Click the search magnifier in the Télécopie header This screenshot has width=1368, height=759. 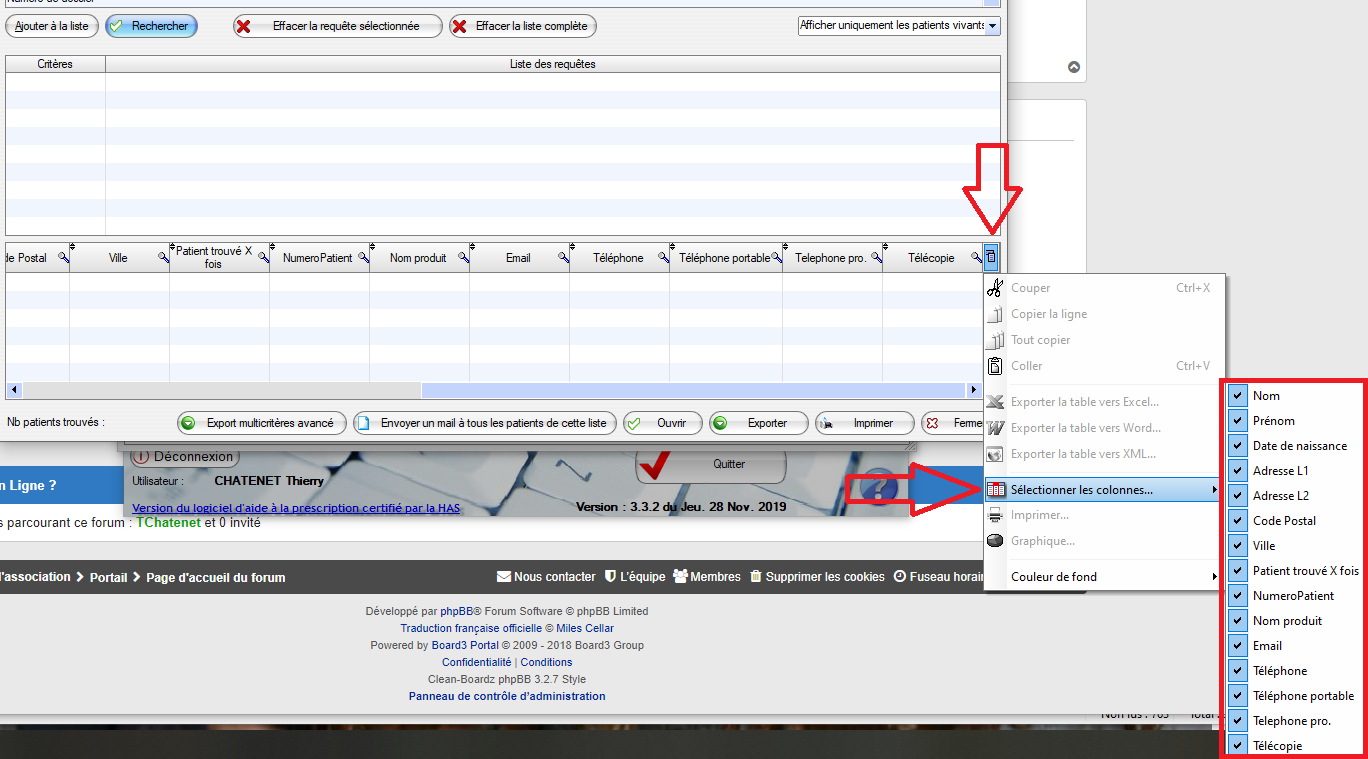976,258
